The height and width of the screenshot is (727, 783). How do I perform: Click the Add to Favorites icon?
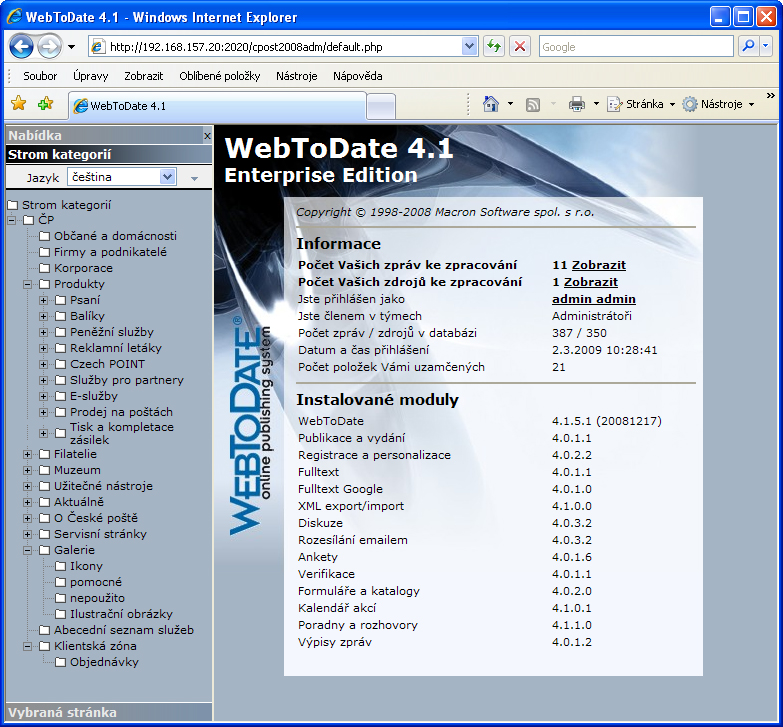pos(45,103)
